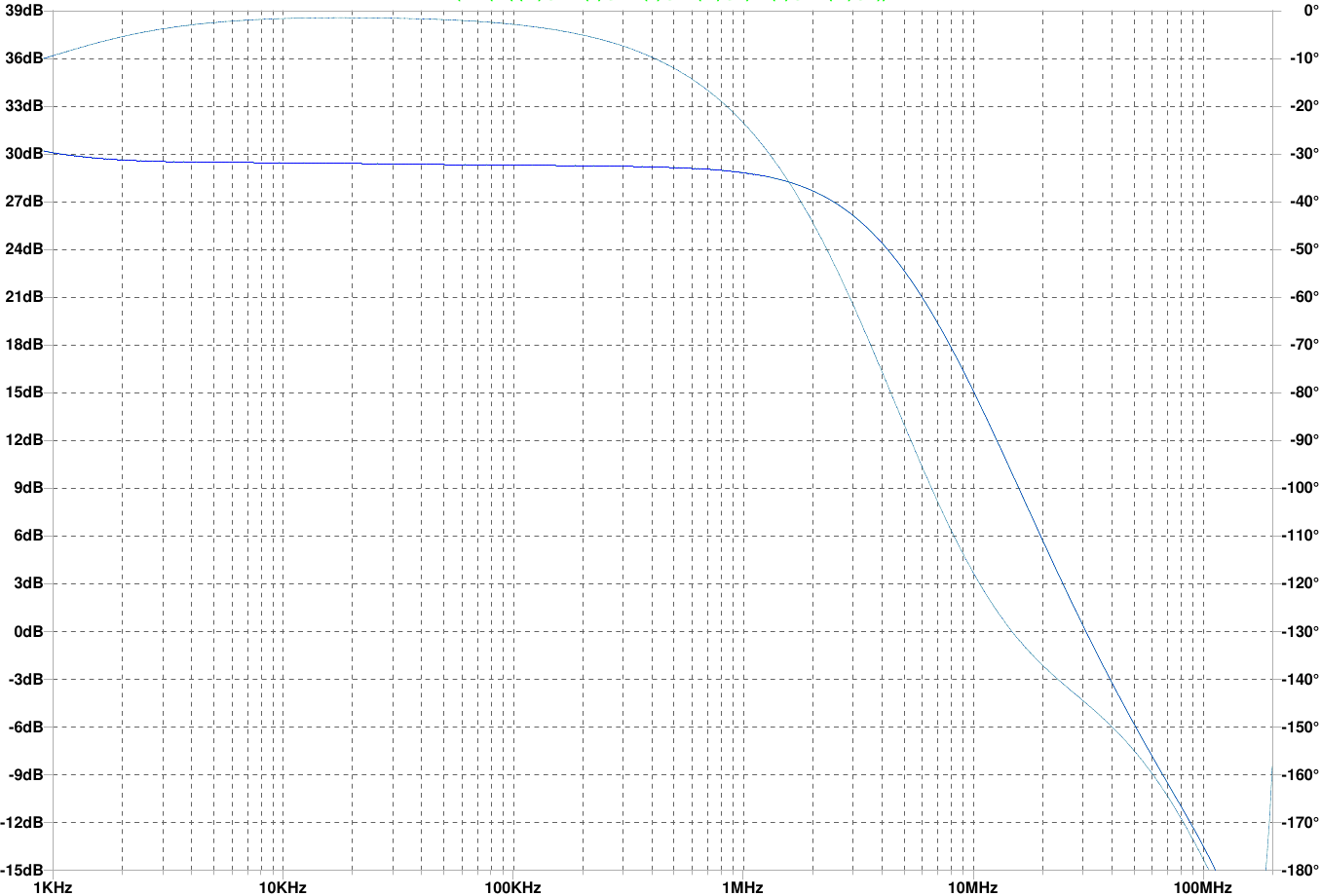
Task: Select the -130° phase label
Action: (x=1299, y=631)
